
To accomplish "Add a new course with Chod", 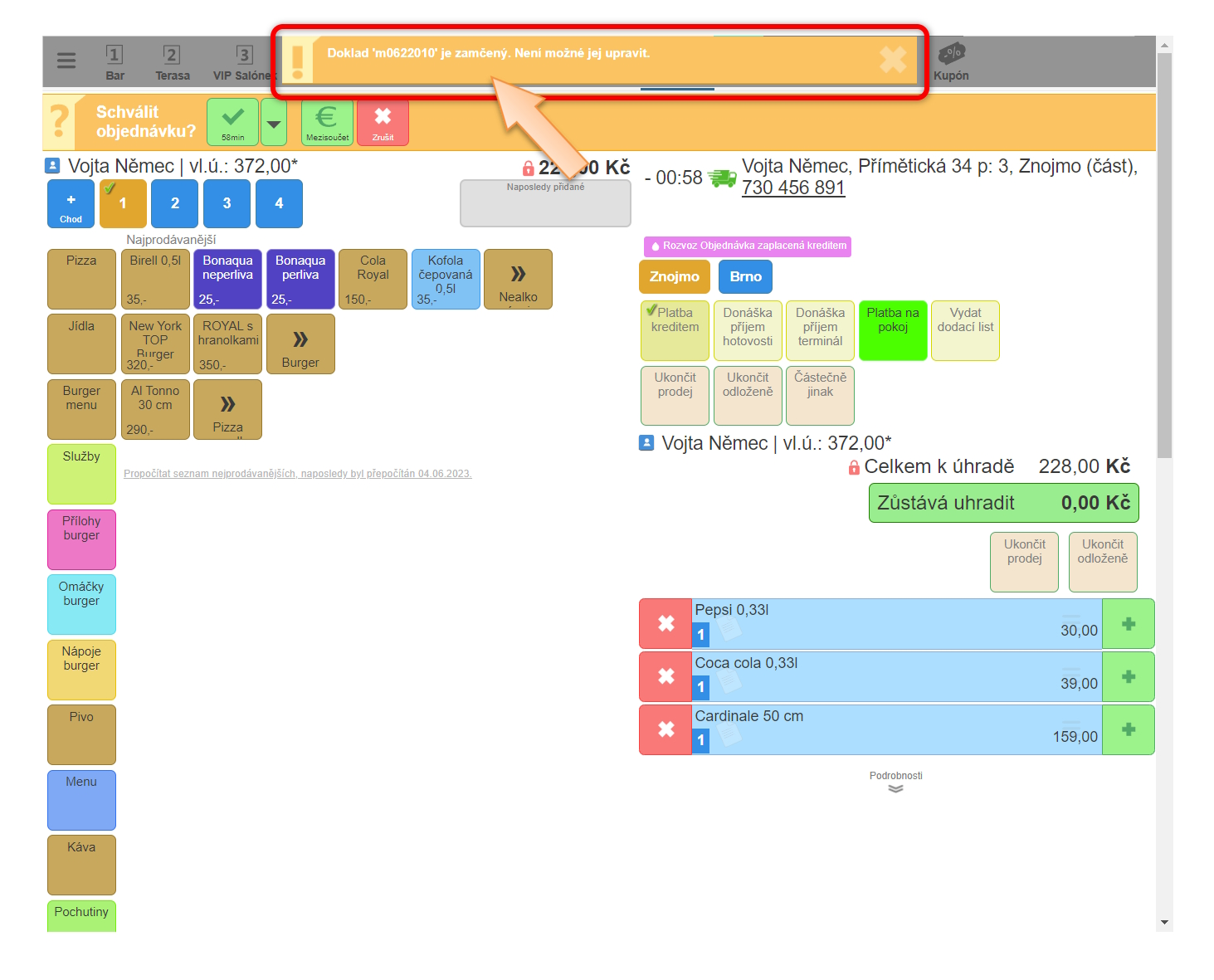I will [71, 204].
